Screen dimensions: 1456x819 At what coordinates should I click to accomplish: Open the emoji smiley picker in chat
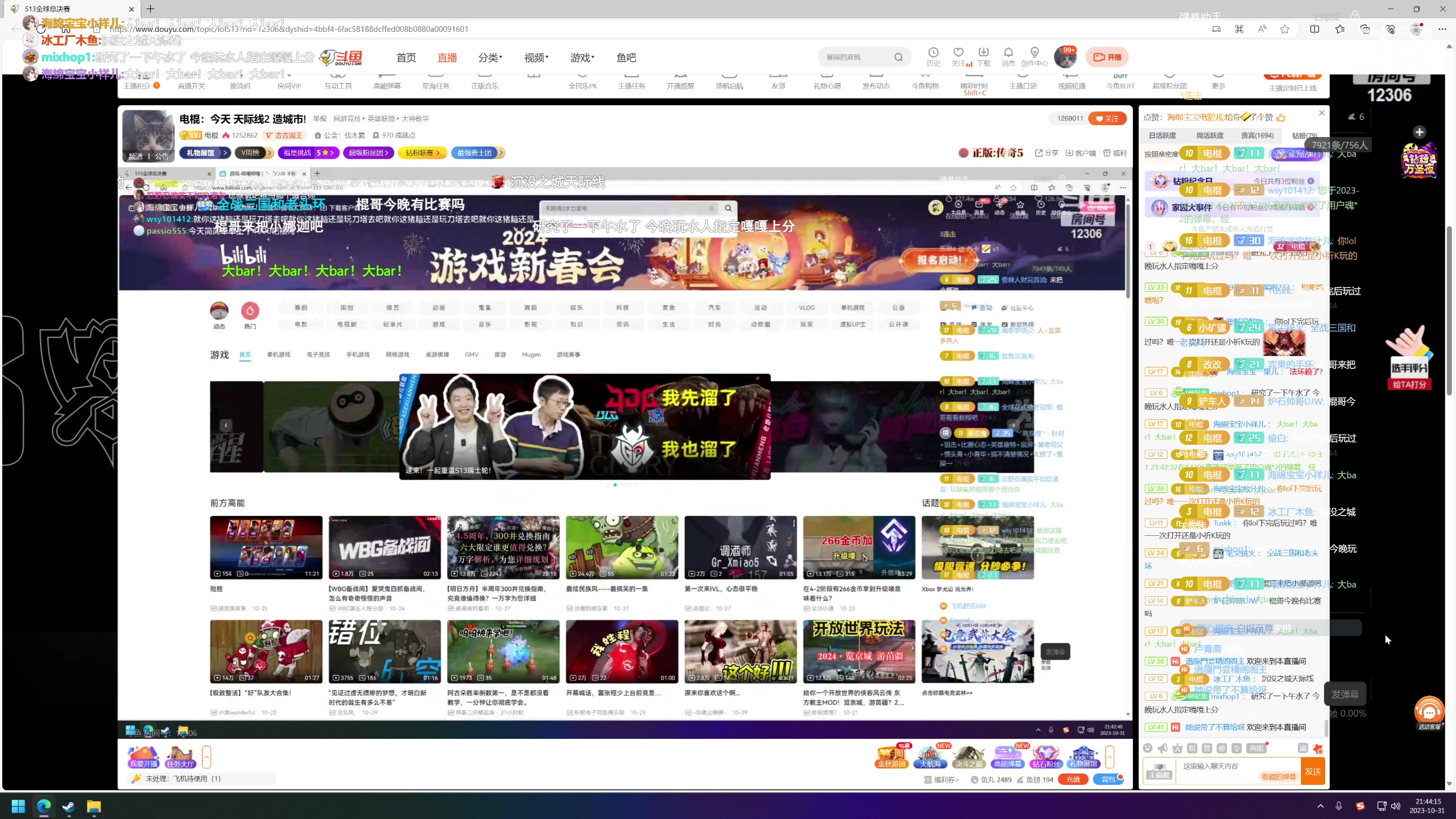point(1148,748)
